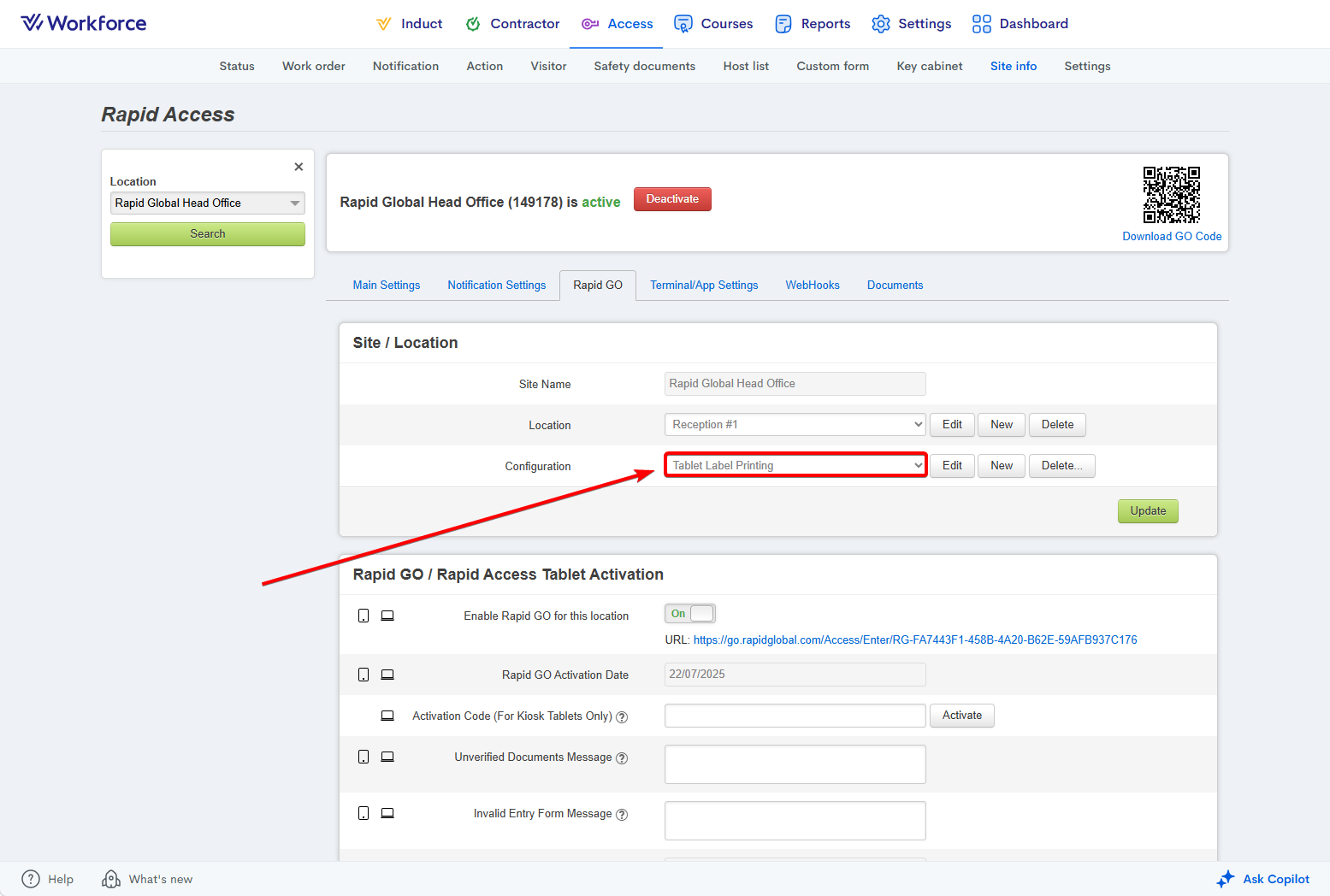Click kiosk icon in Activation Code row
The width and height of the screenshot is (1330, 896).
[x=387, y=716]
